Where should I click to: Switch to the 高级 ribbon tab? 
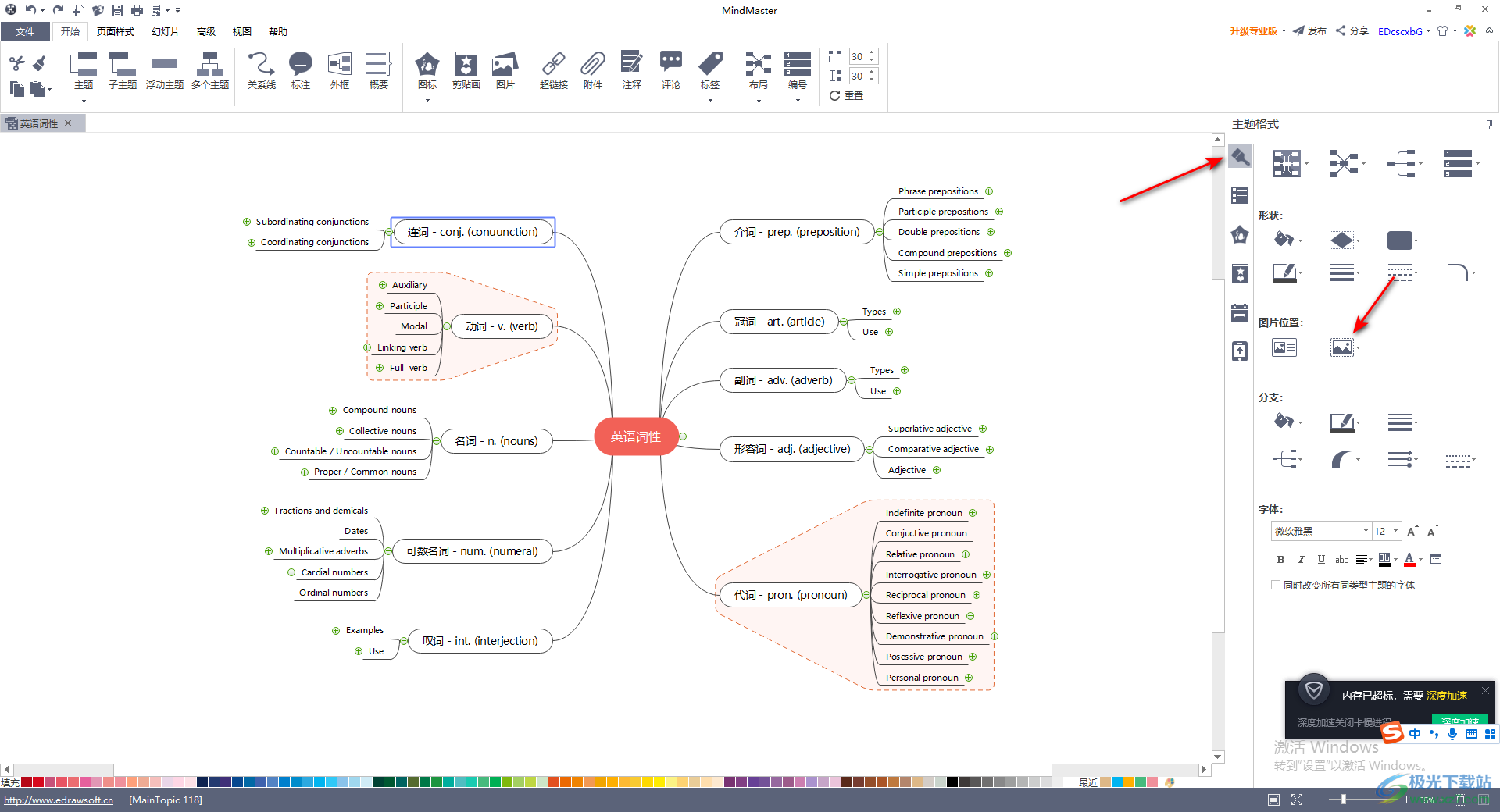pos(206,31)
